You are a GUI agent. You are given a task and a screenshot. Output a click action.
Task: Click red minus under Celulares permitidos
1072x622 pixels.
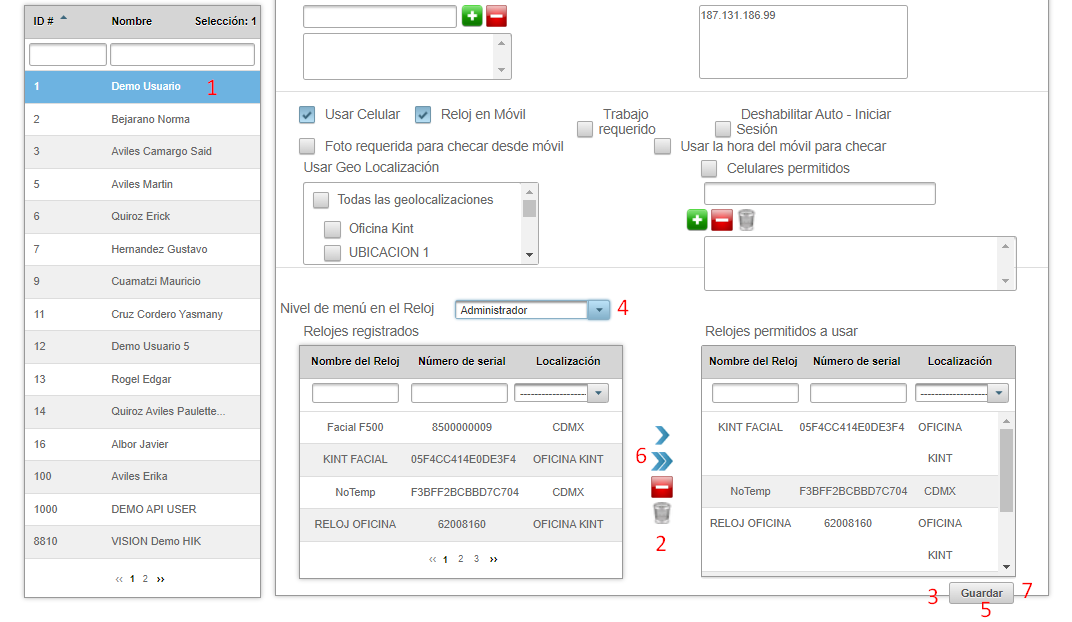click(x=721, y=220)
